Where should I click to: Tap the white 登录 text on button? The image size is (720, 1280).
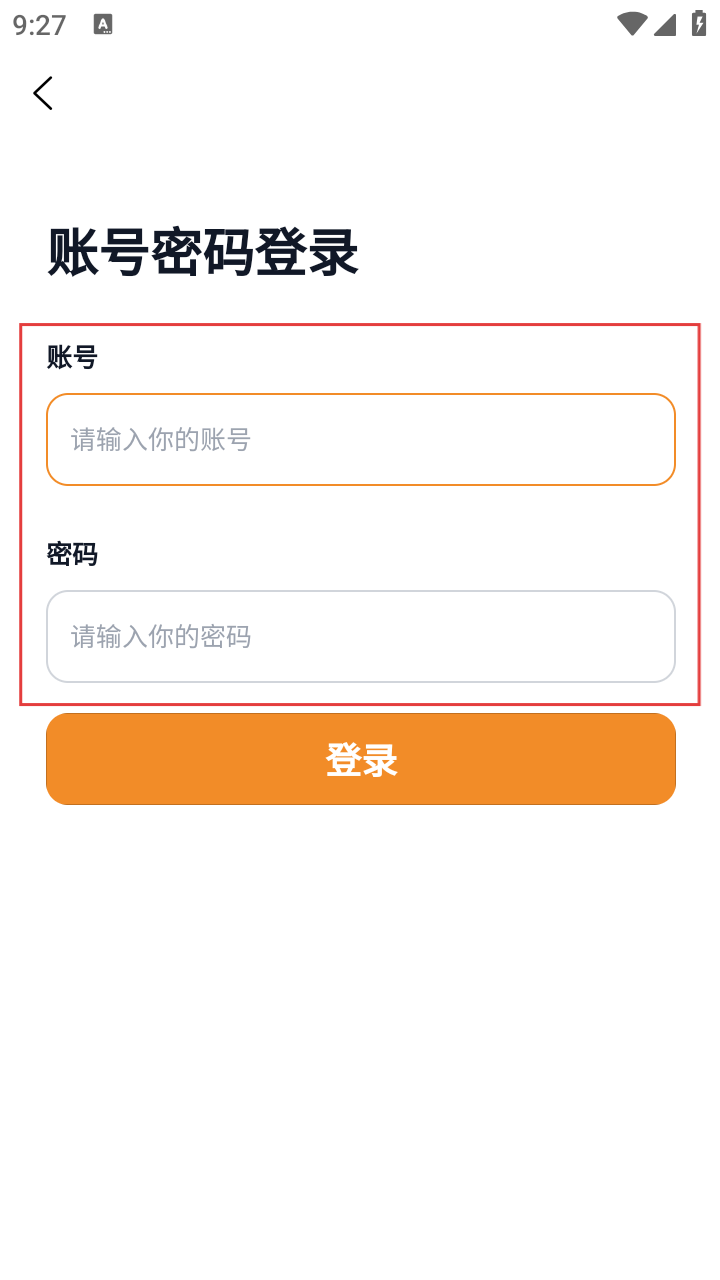361,760
